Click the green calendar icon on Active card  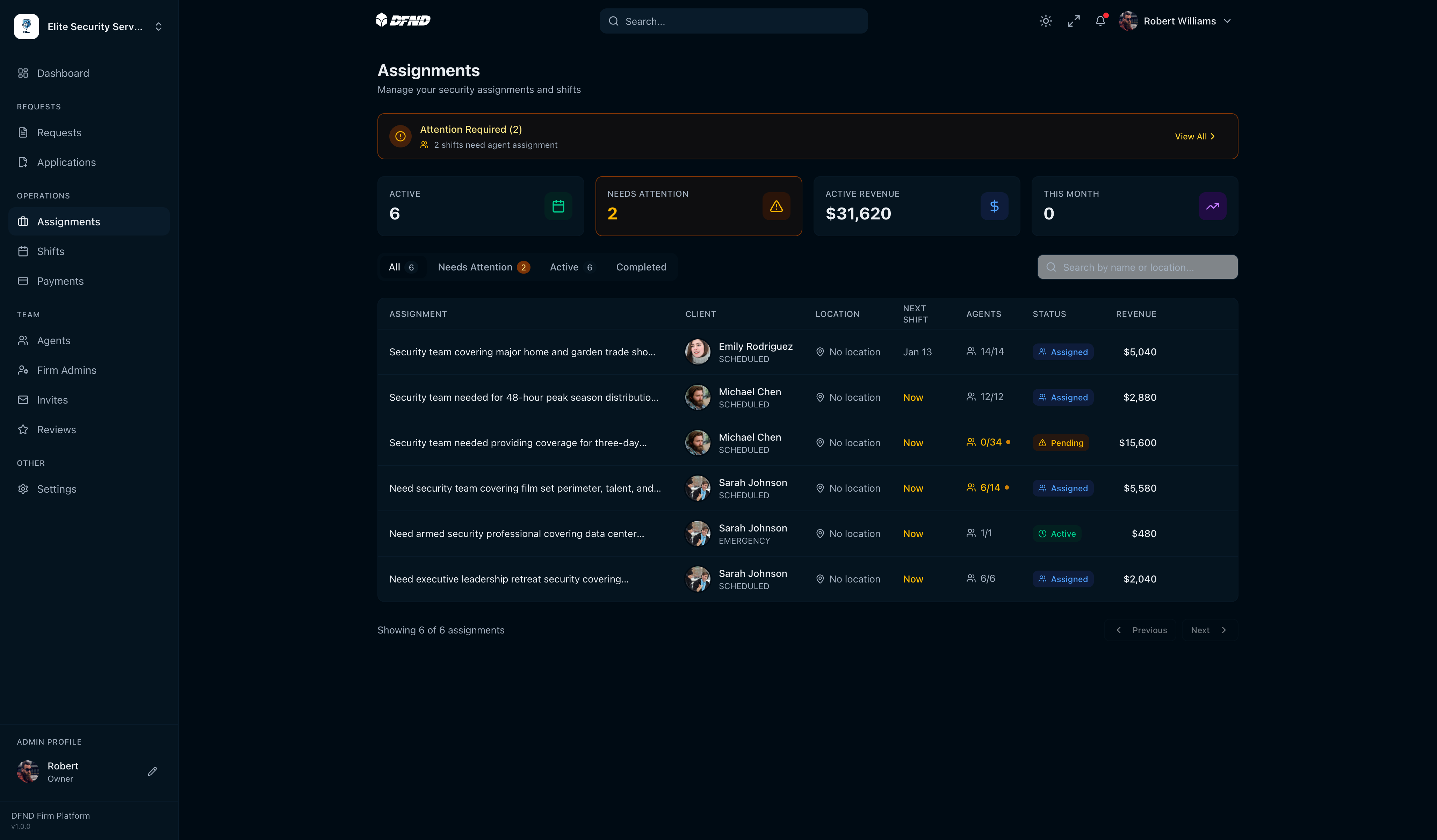(x=558, y=207)
